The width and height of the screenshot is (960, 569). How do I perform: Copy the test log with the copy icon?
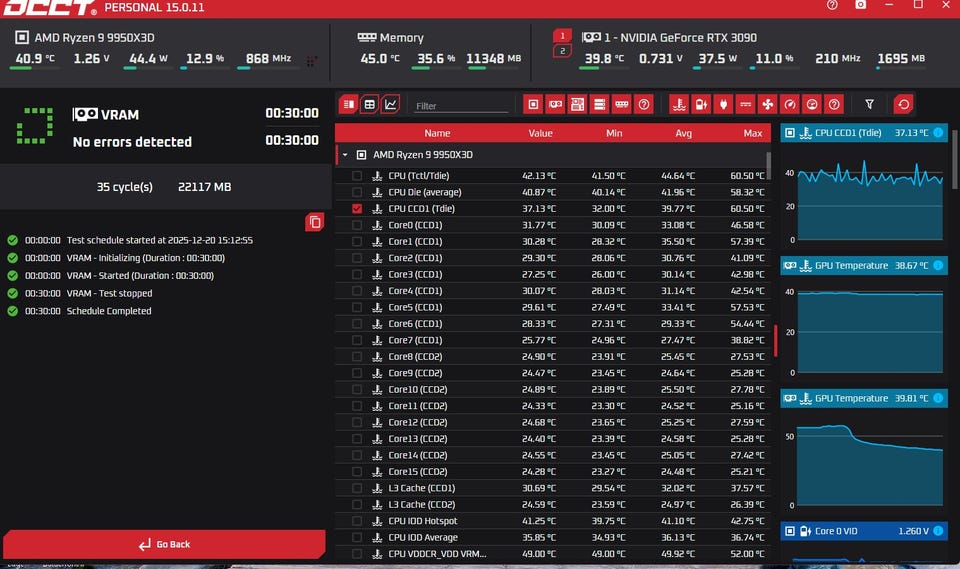pyautogui.click(x=315, y=222)
